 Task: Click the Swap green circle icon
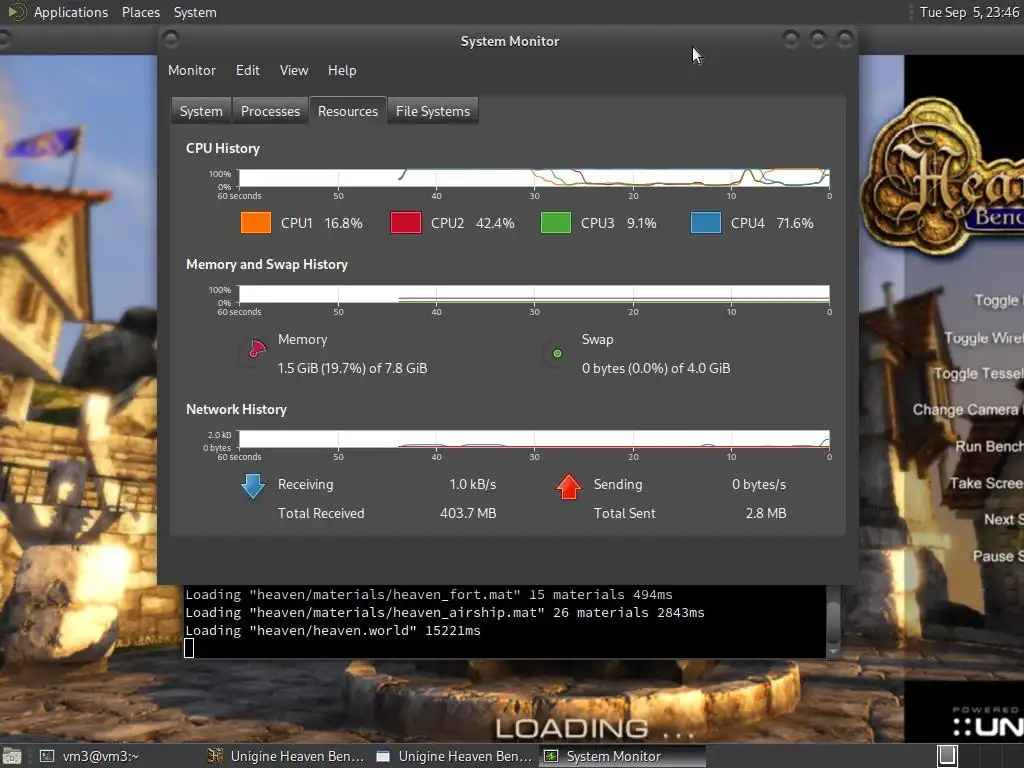coord(557,354)
